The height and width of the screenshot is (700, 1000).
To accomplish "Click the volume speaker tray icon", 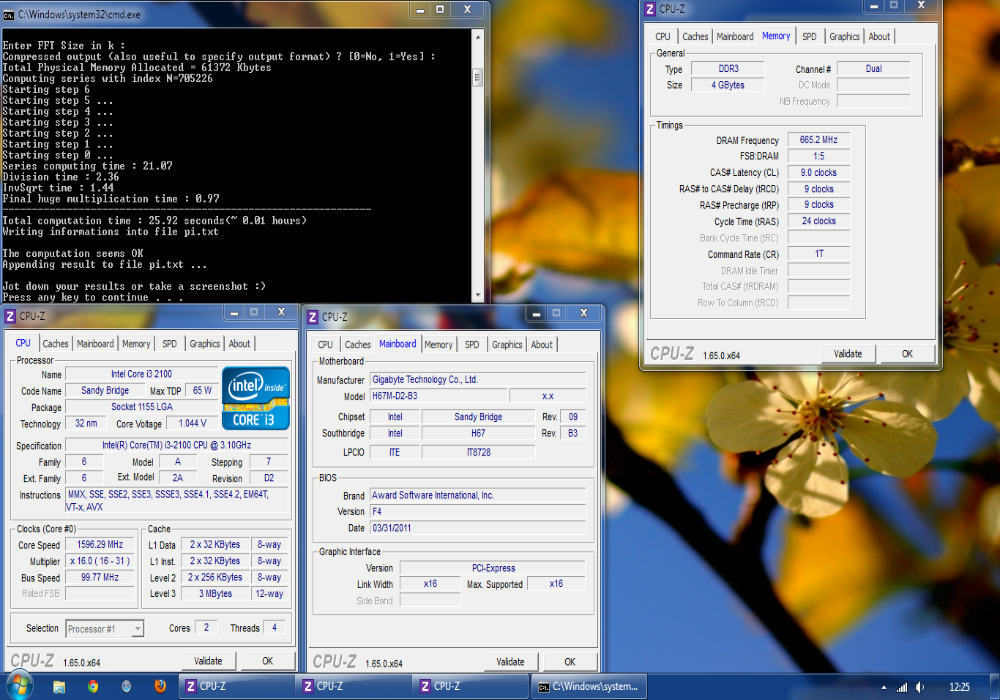I will 920,687.
